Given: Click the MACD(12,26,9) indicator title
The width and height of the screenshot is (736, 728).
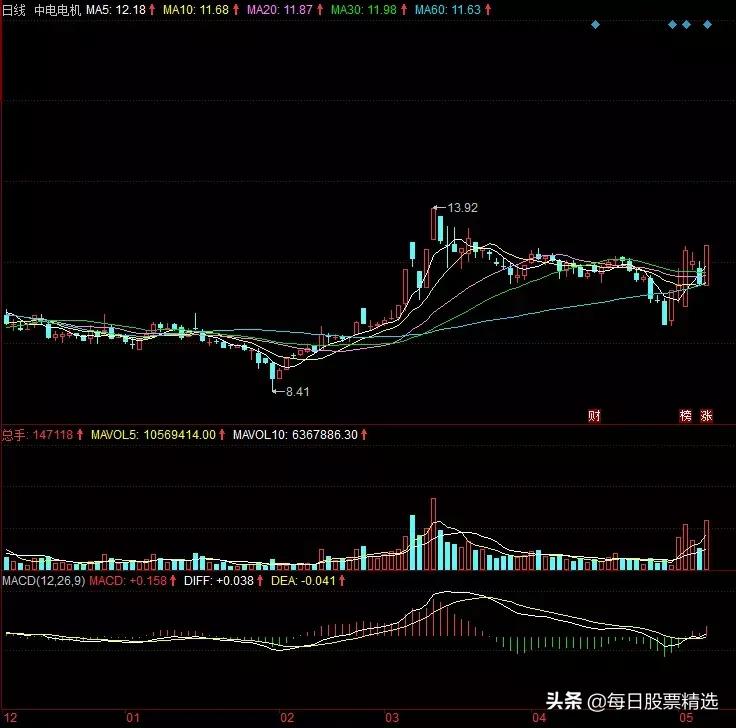Looking at the screenshot, I should pos(44,581).
